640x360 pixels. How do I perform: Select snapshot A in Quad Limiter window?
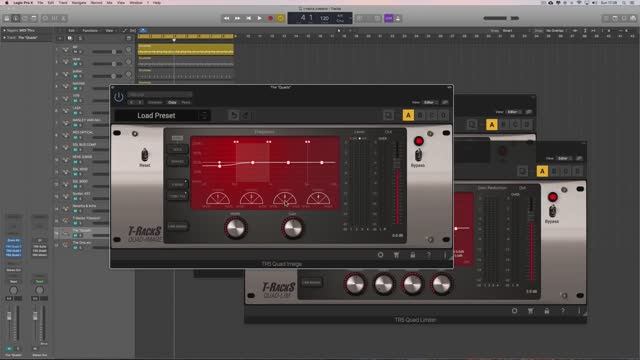[542, 171]
